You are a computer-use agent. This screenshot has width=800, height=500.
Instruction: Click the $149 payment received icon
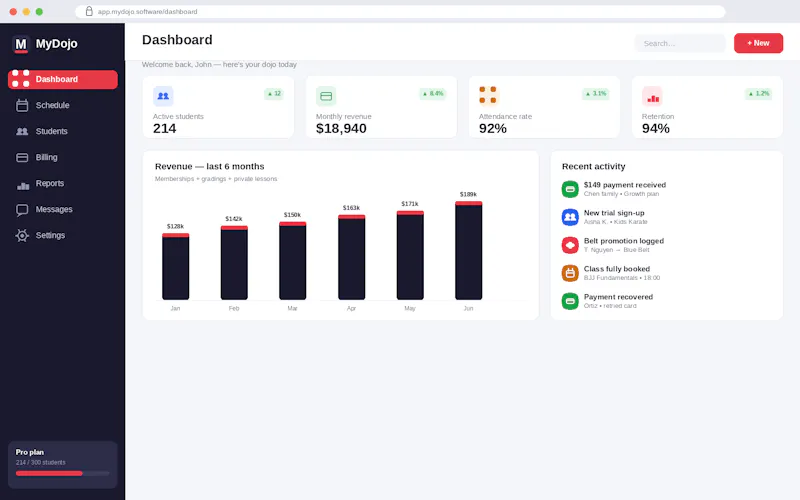(x=570, y=189)
